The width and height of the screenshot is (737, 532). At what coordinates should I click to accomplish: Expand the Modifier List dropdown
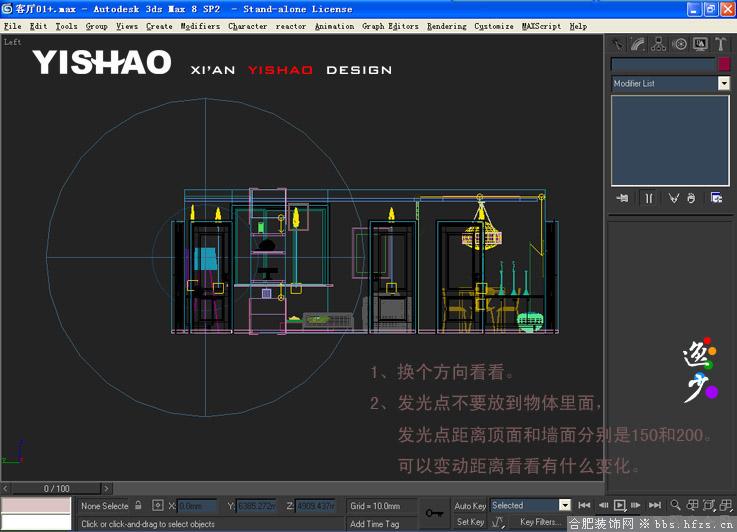[x=670, y=83]
